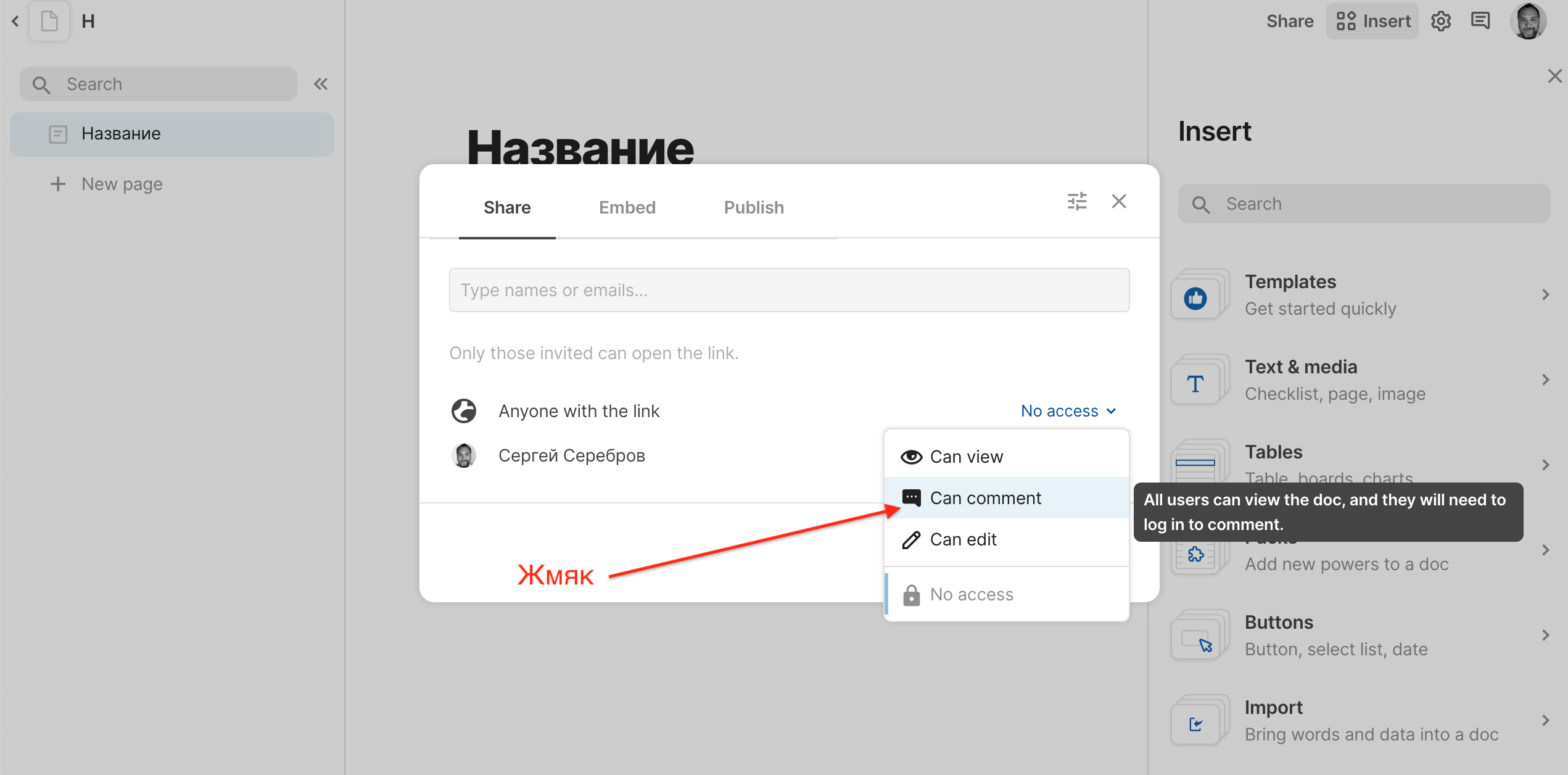Open the share advanced settings sliders icon
Screen dimensions: 1568x775
1076,201
